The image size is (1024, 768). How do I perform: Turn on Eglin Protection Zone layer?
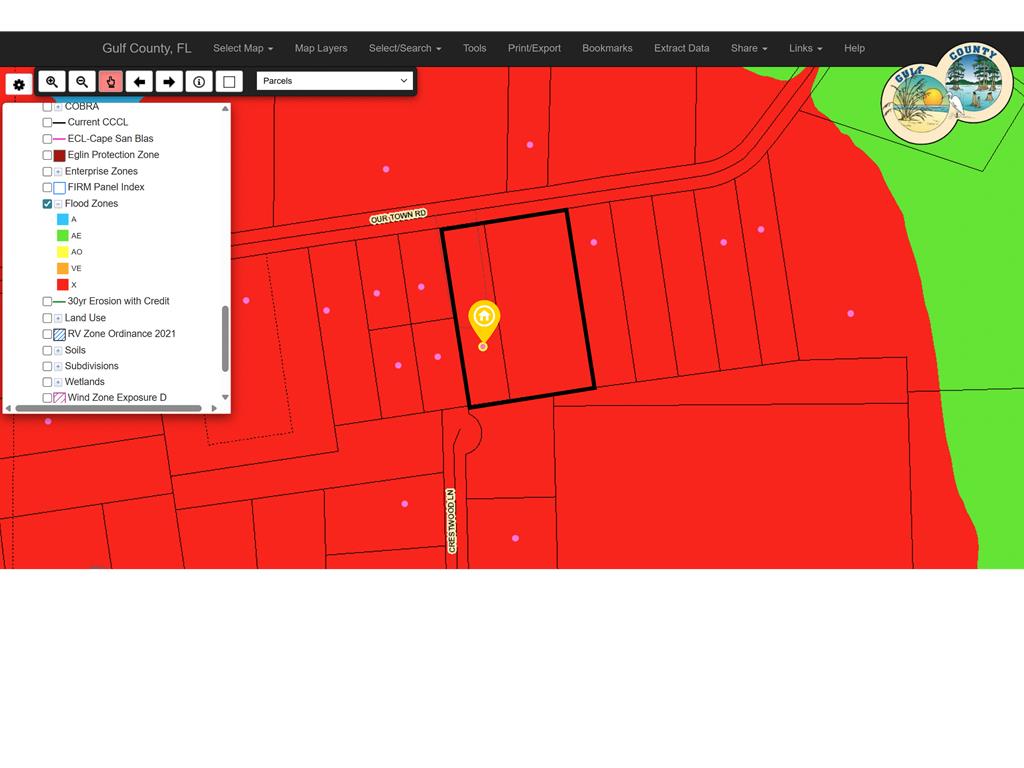tap(47, 155)
